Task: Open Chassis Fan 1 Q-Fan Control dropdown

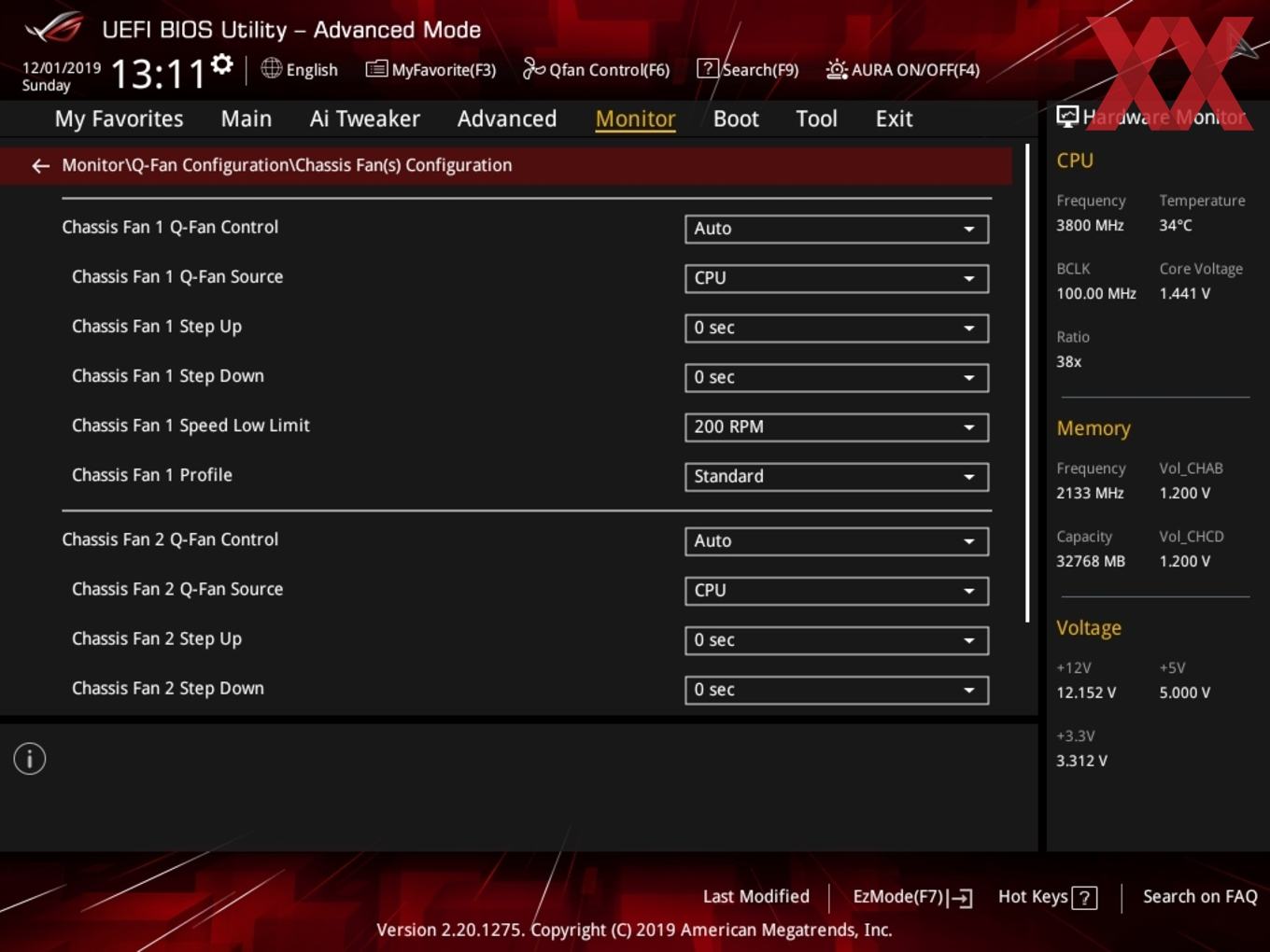Action: (837, 229)
